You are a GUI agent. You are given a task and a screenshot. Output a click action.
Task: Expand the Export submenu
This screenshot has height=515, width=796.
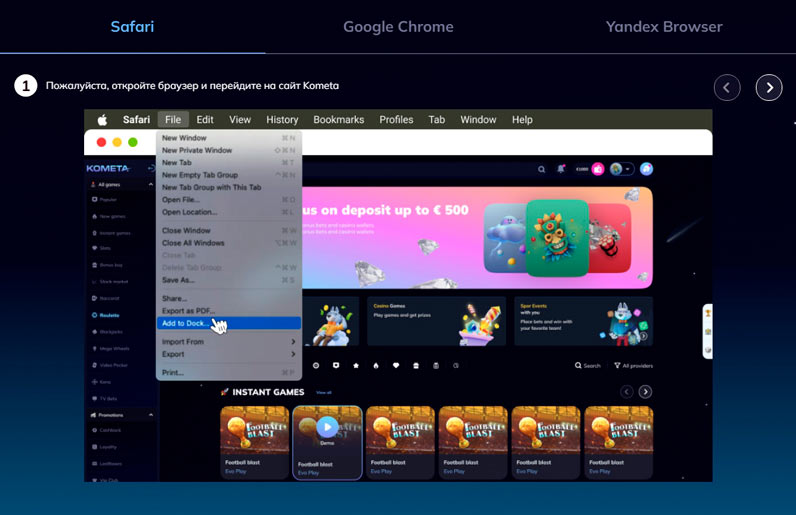coord(228,354)
